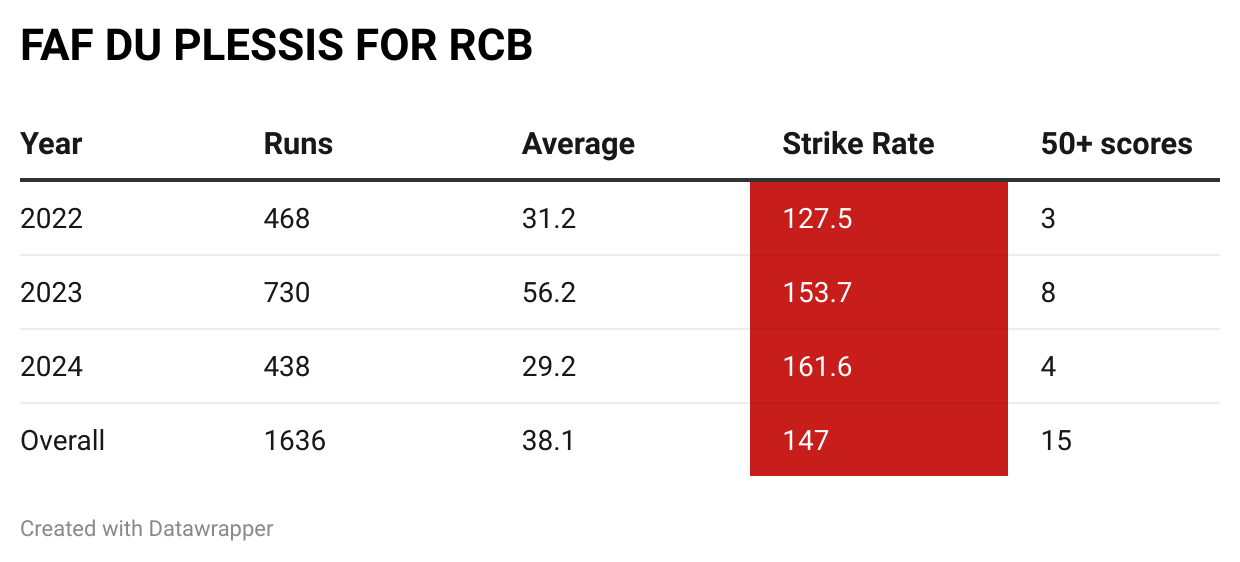Select the red overall strike rate 147 cell
The height and width of the screenshot is (562, 1240).
(x=878, y=440)
